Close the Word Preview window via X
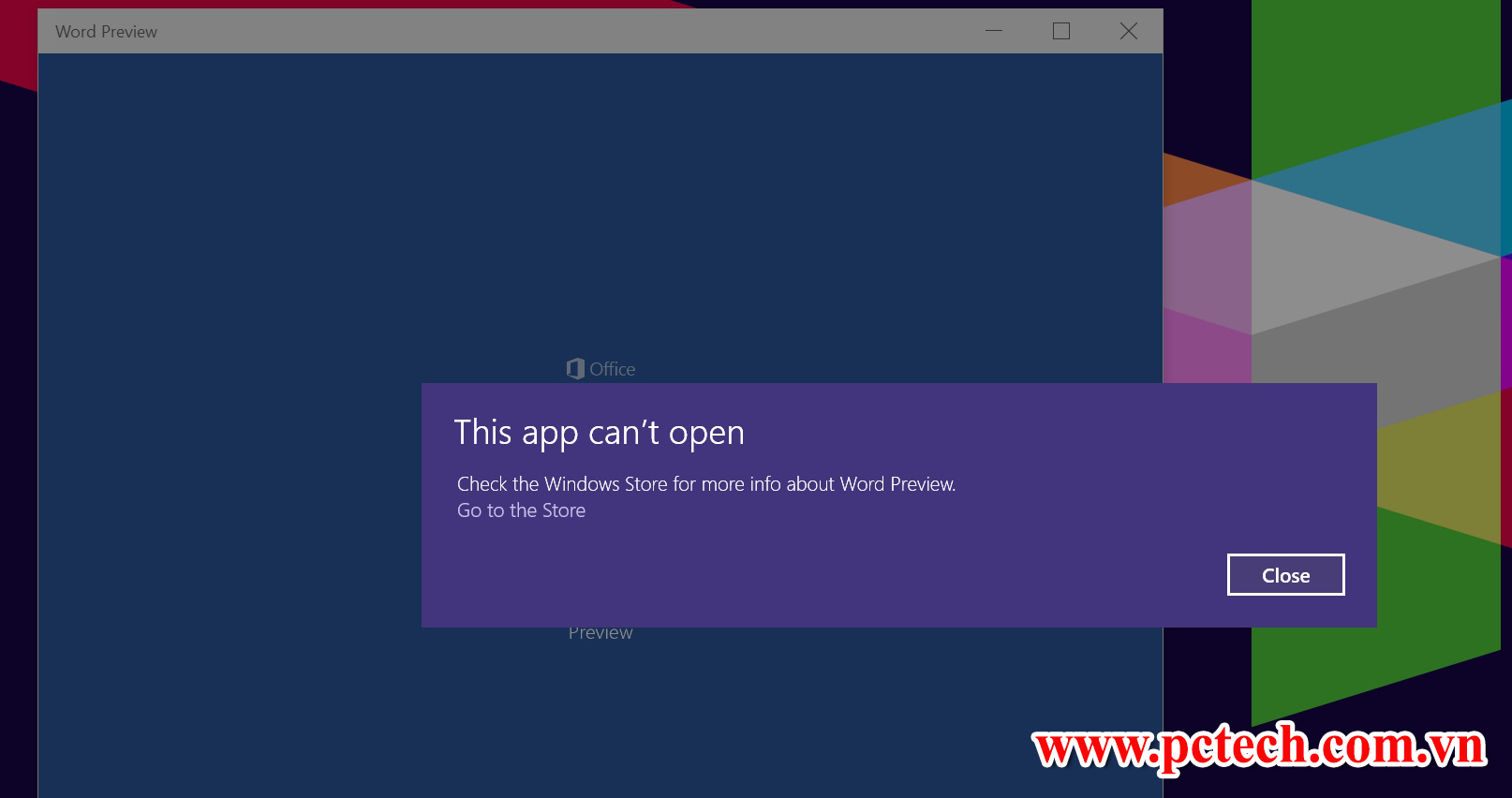Image resolution: width=1512 pixels, height=798 pixels. (1129, 31)
